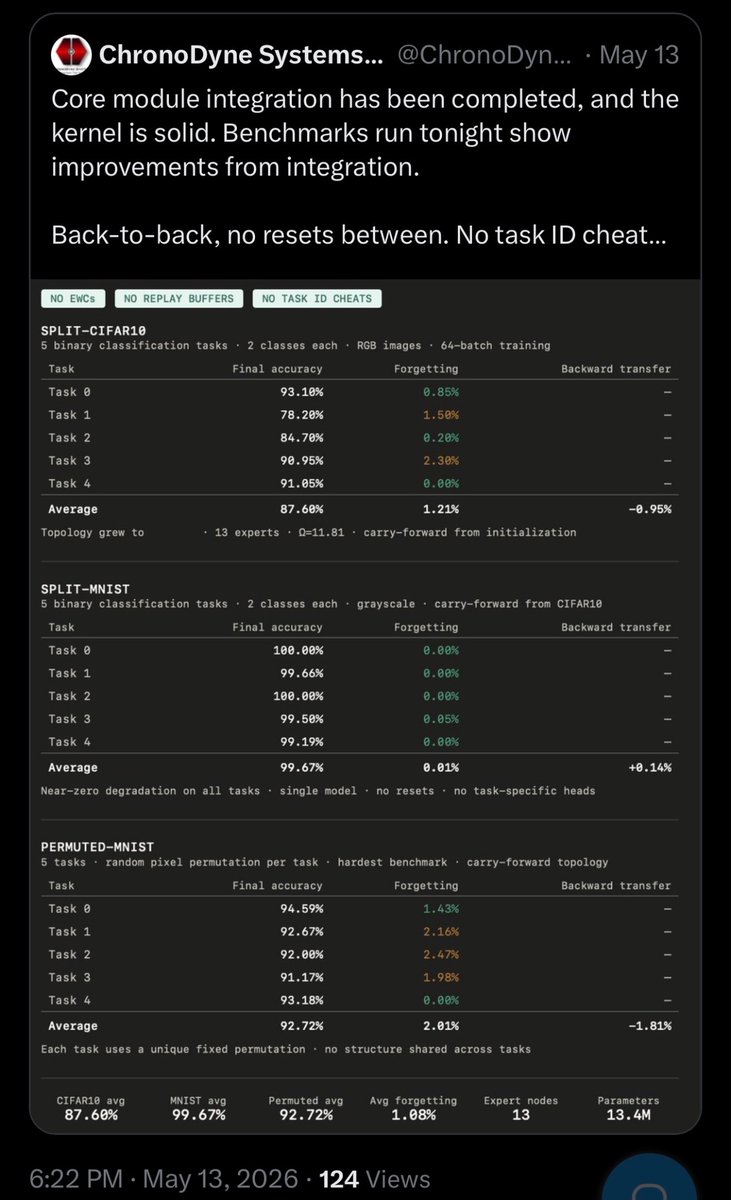Image resolution: width=731 pixels, height=1200 pixels.
Task: Select the 90.95% final accuracy value
Action: click(302, 460)
